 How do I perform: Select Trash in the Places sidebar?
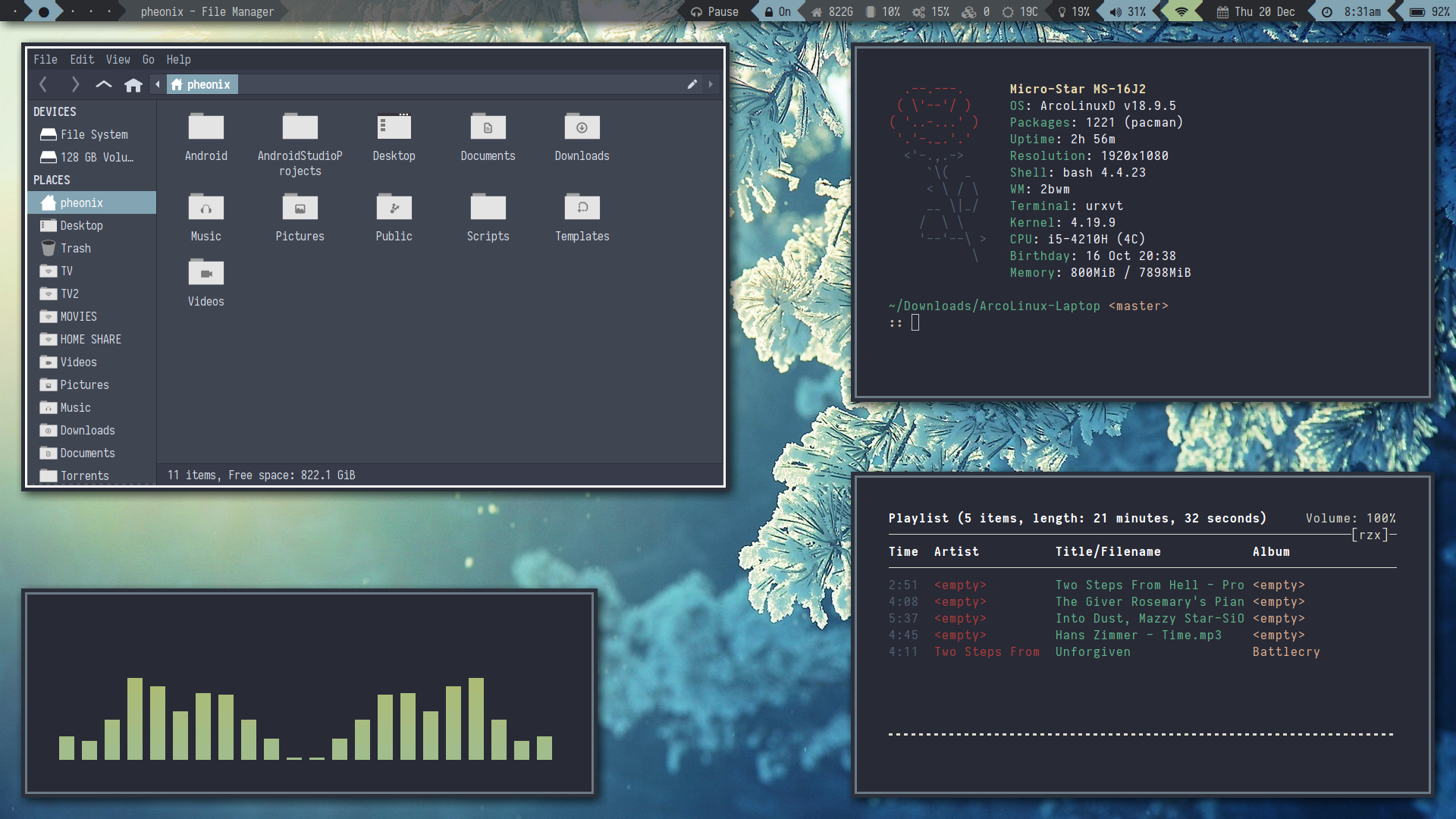[x=75, y=249]
